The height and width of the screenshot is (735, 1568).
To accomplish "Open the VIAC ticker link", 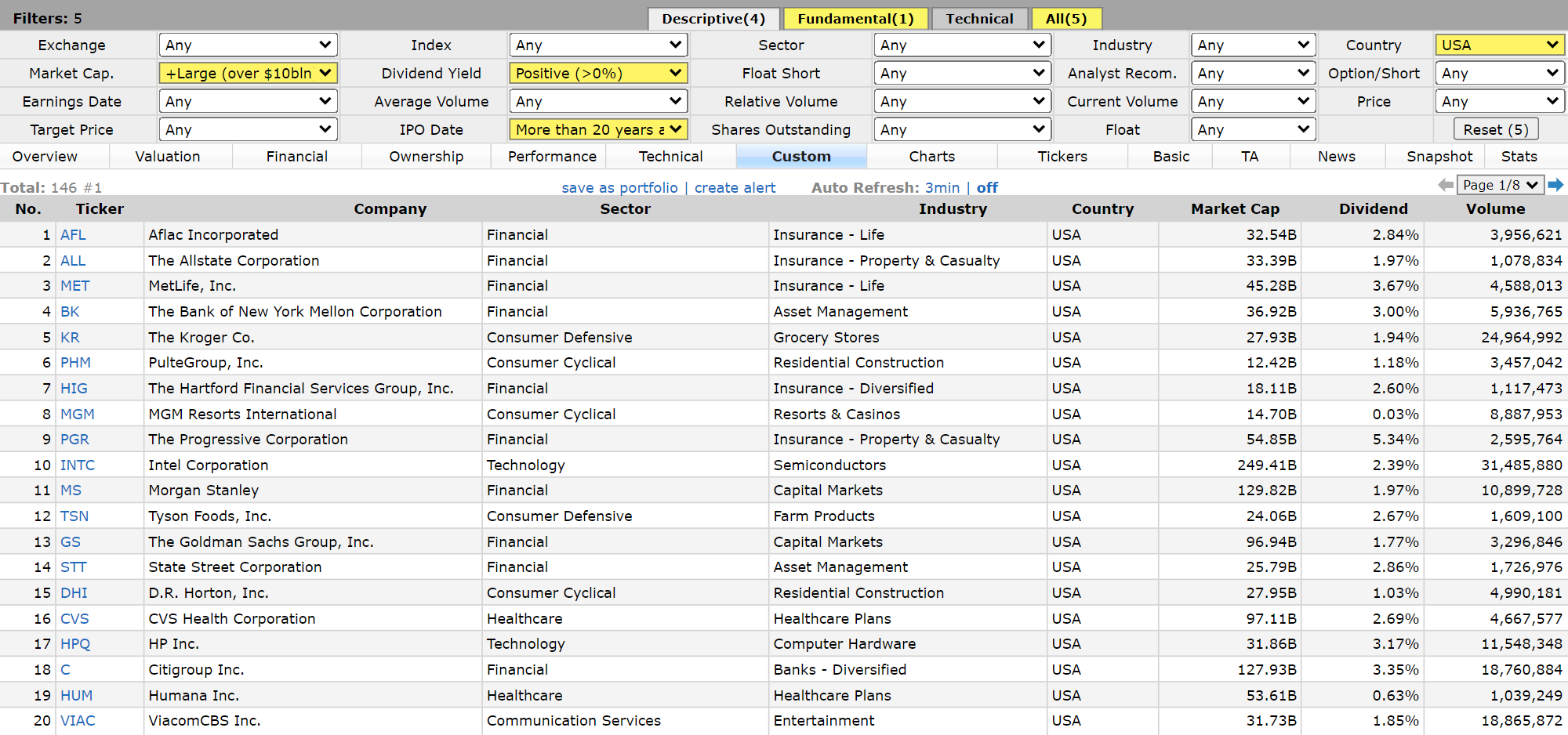I will click(78, 720).
